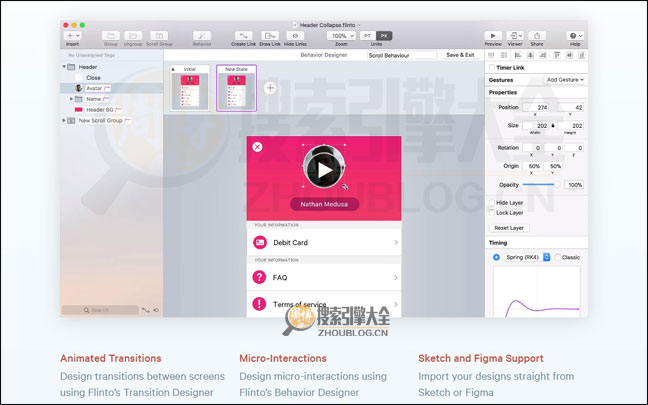
Task: Click the Position Y field
Action: 570,107
